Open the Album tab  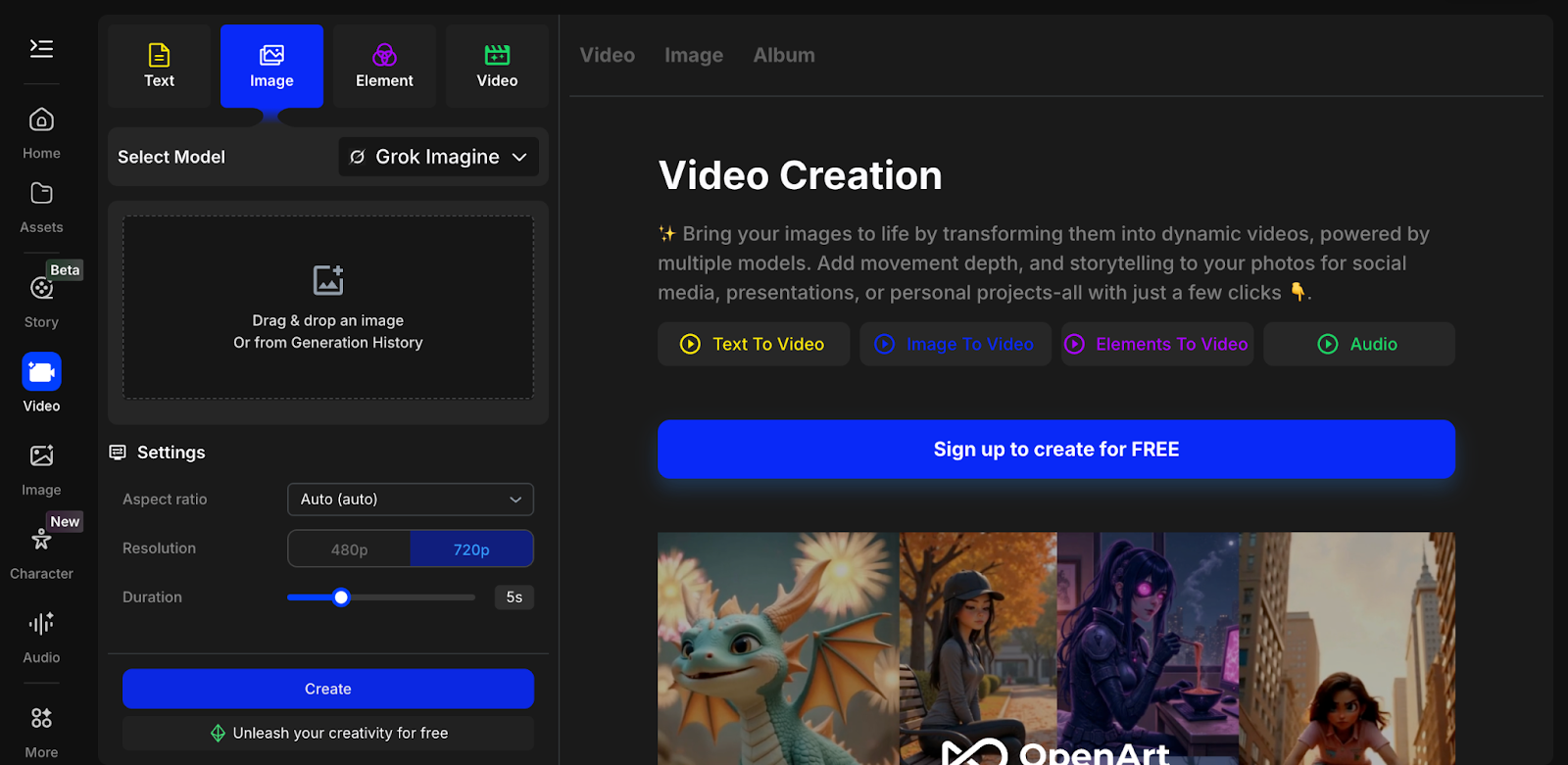[x=783, y=56]
